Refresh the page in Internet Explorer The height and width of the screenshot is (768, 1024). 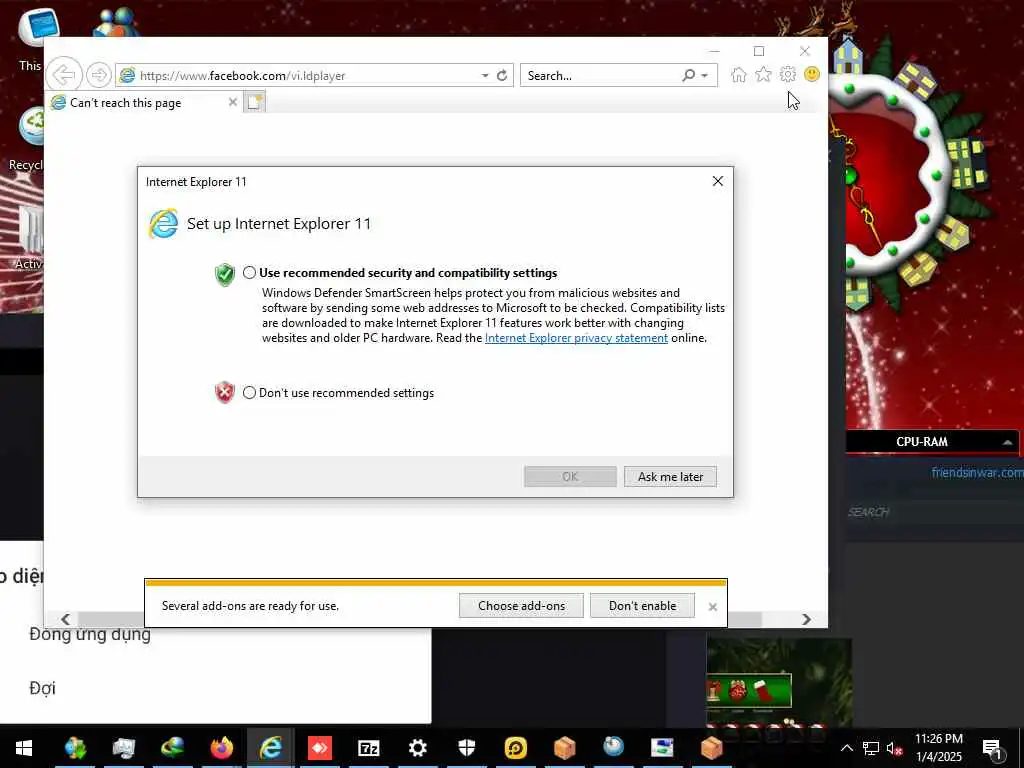[x=502, y=76]
